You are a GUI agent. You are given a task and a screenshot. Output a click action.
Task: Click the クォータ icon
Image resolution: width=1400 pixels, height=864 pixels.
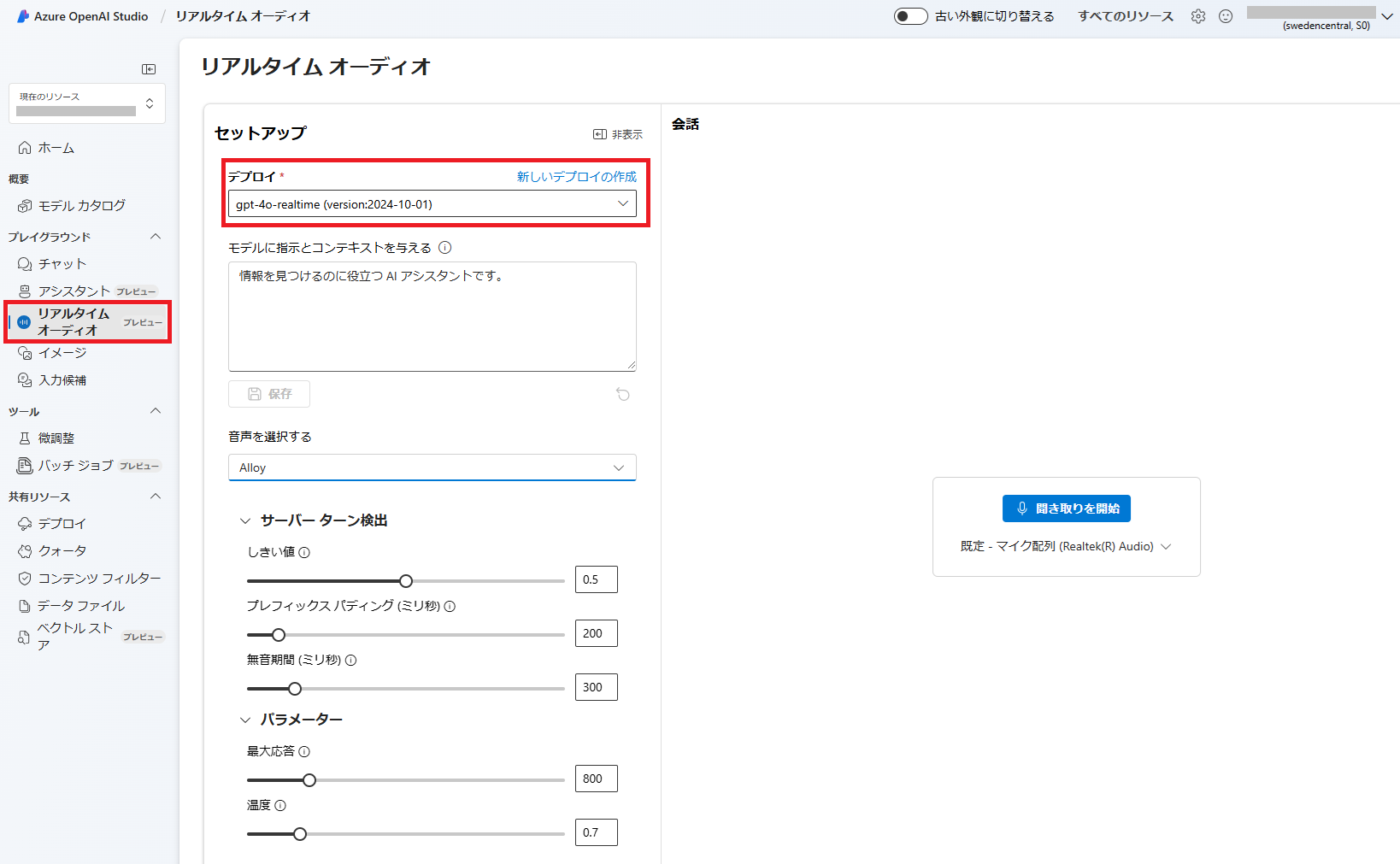(x=25, y=551)
